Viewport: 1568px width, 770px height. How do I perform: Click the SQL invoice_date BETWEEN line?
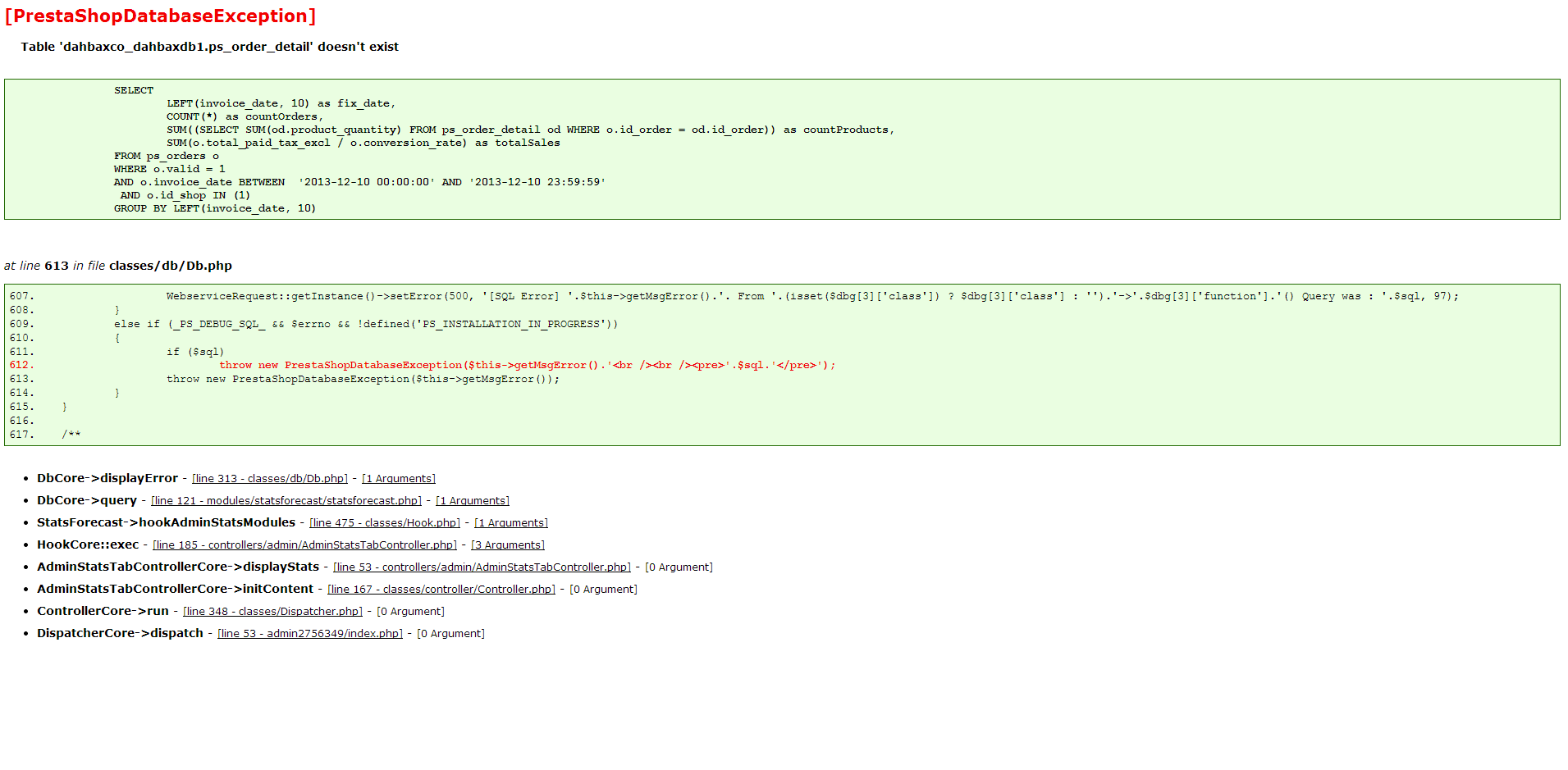(360, 183)
